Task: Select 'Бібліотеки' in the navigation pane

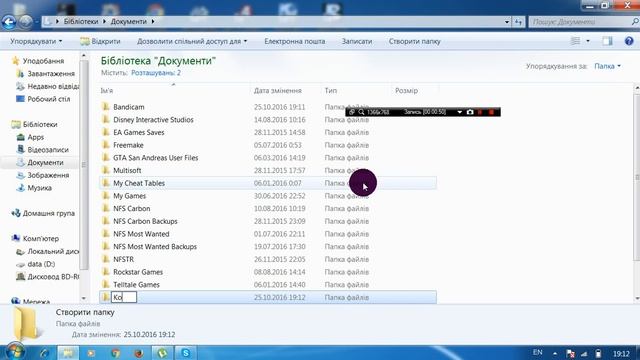Action: click(40, 124)
